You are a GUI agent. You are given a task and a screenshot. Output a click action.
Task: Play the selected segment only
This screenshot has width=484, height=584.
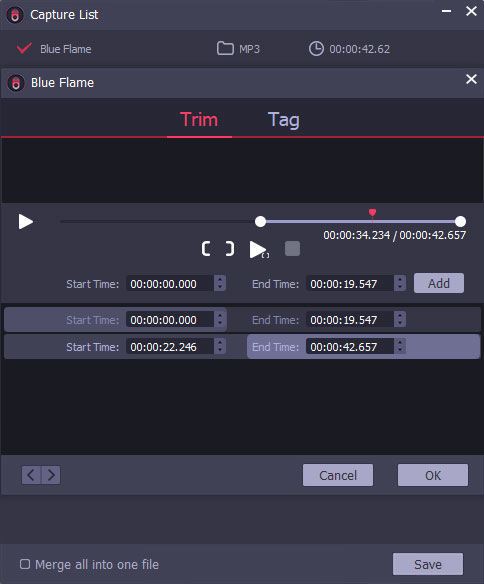259,249
